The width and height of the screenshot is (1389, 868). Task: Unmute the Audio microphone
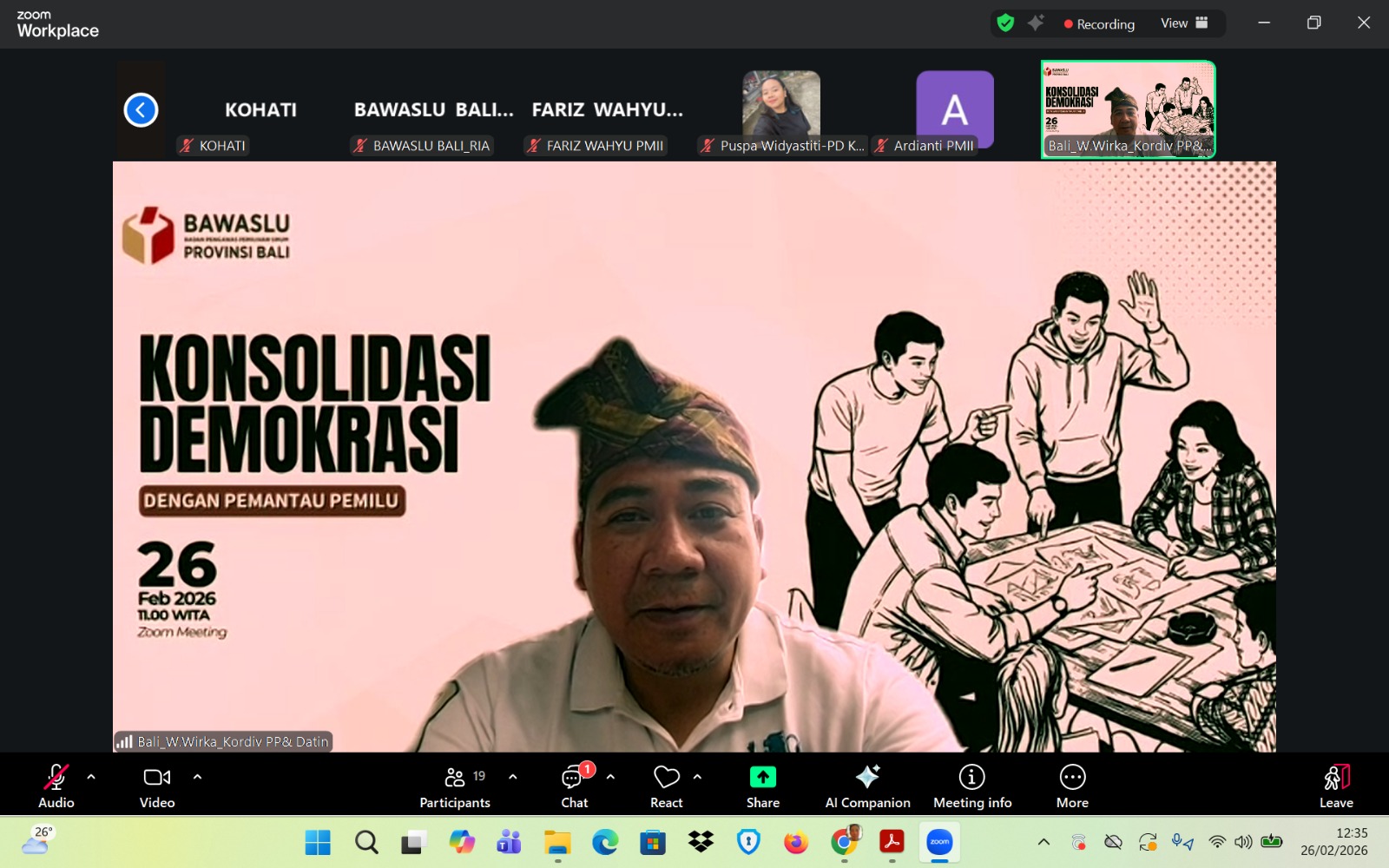click(56, 777)
